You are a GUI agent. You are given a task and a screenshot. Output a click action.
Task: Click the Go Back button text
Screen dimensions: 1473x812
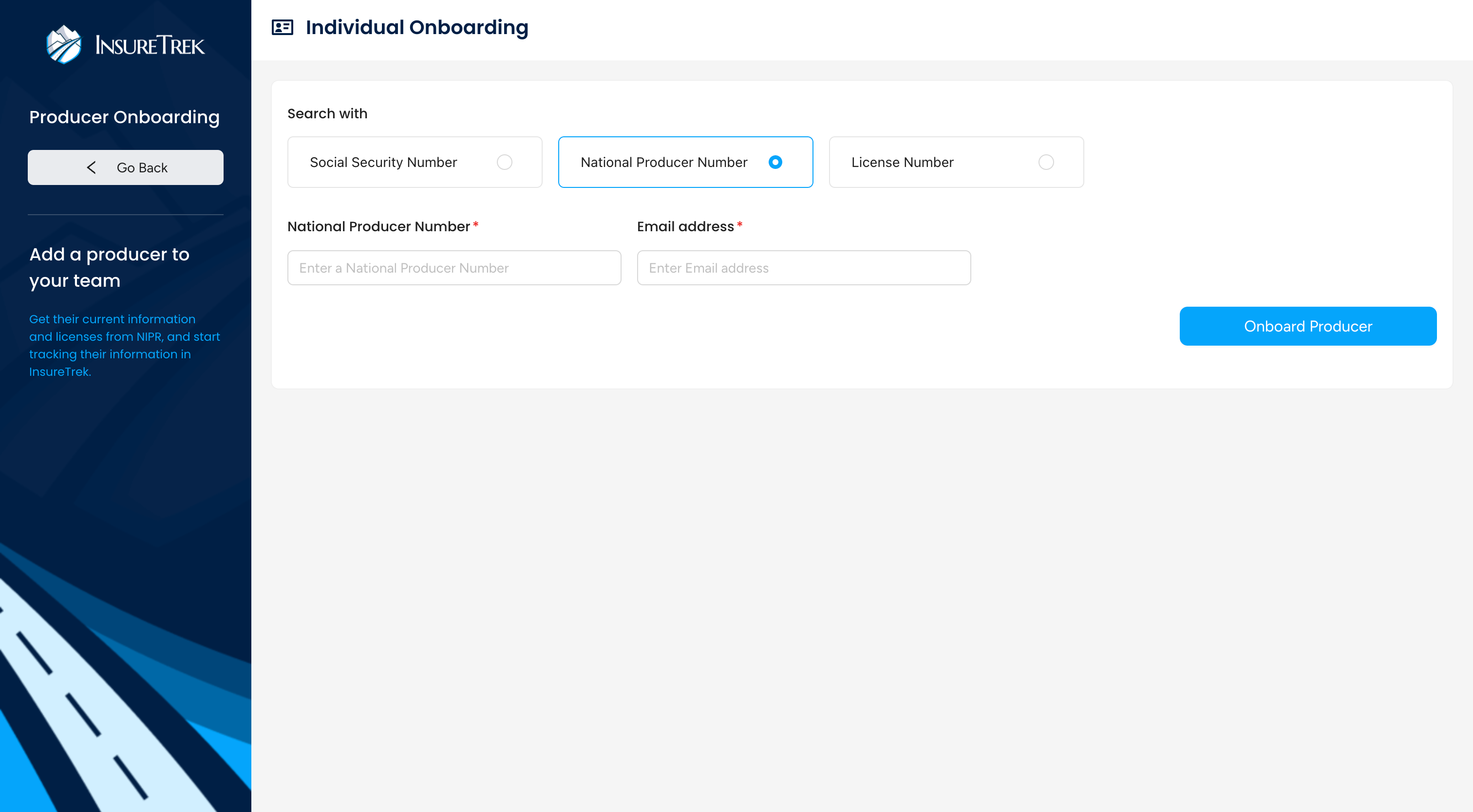pyautogui.click(x=142, y=168)
